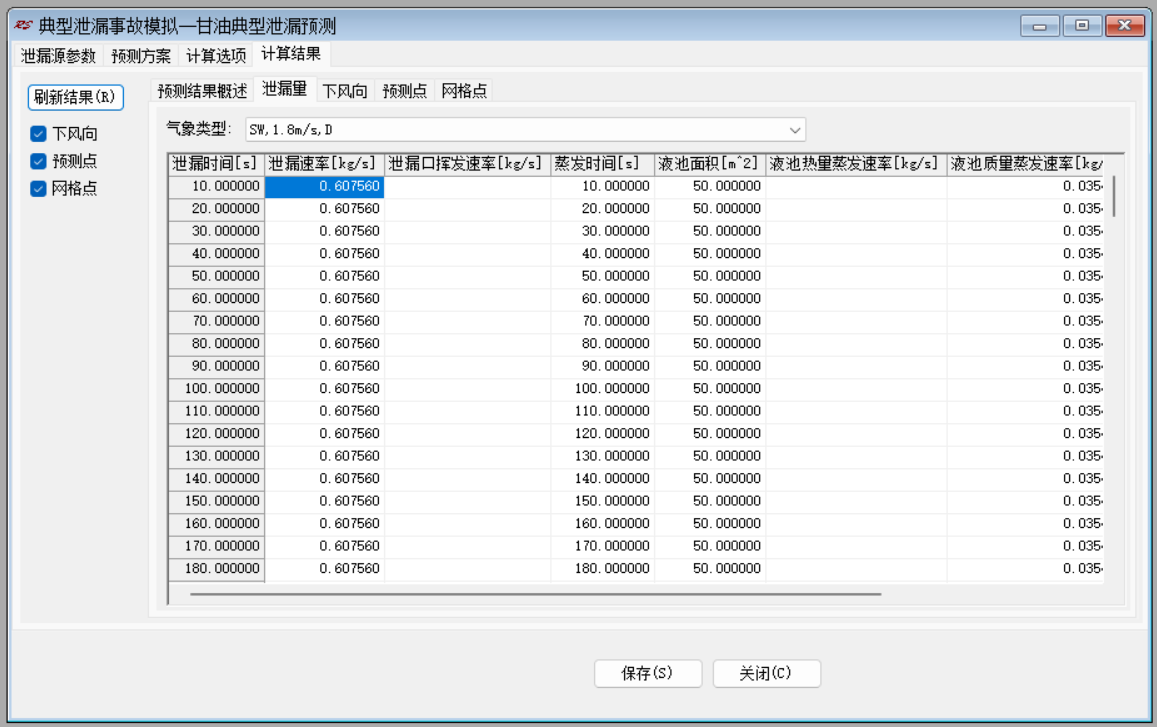The height and width of the screenshot is (727, 1157).
Task: Select the highlighted 0.607560 cell in first row
Action: click(x=324, y=187)
